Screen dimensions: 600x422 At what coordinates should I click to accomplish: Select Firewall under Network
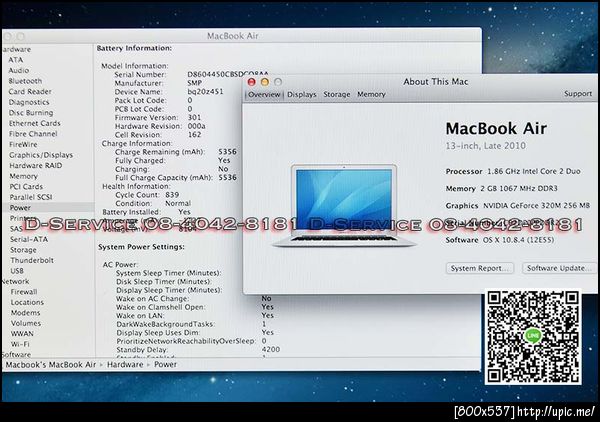[x=24, y=292]
